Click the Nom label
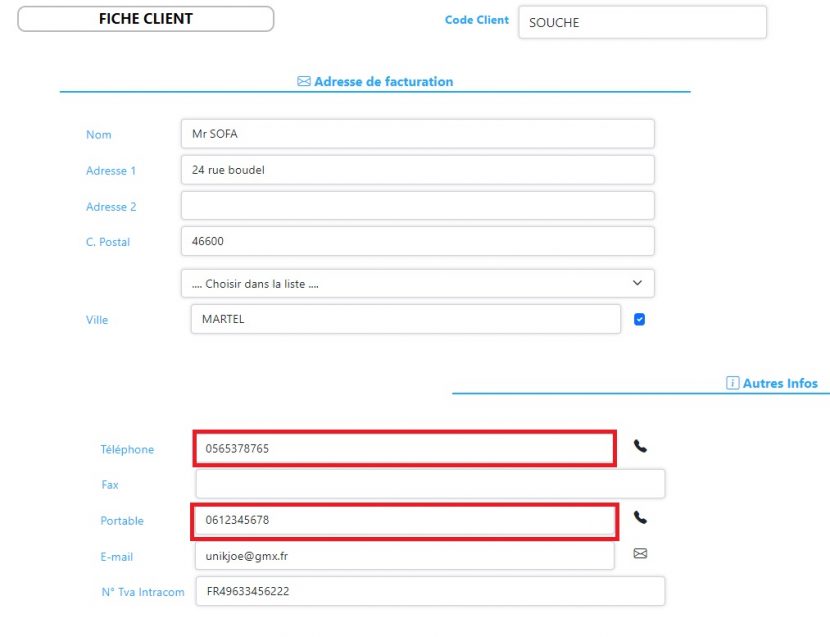 point(99,134)
